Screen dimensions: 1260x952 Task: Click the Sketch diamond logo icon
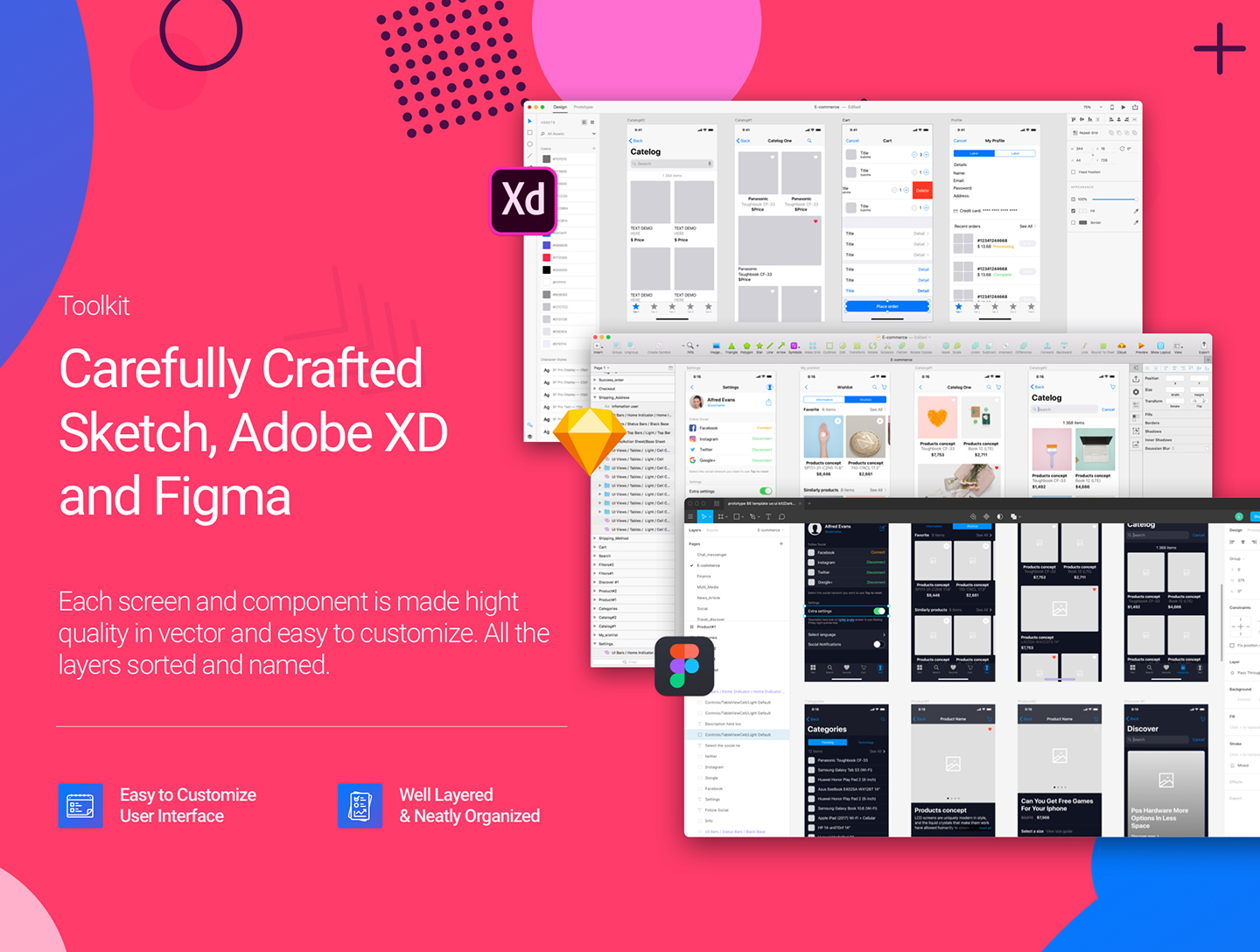click(x=584, y=442)
